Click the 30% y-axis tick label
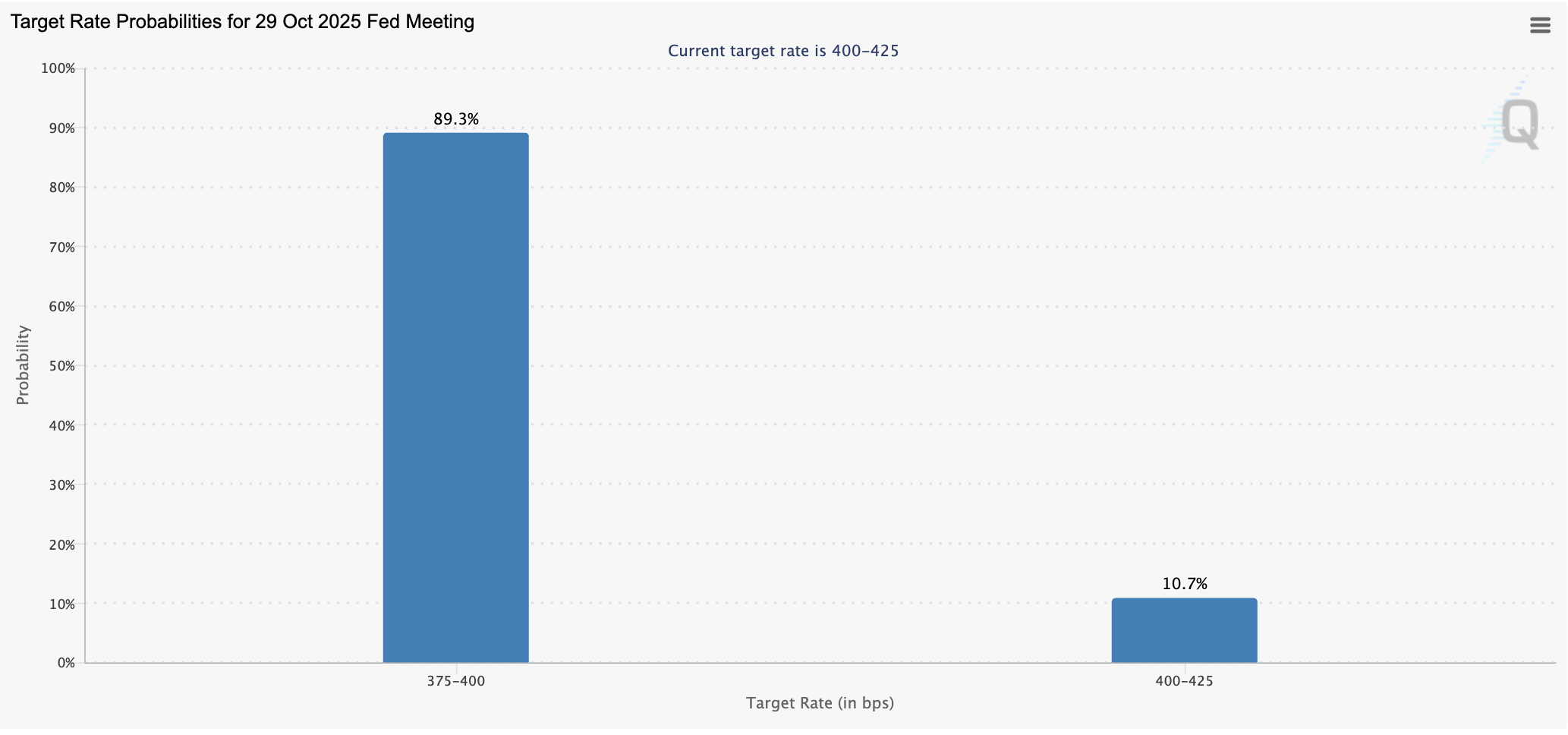 pyautogui.click(x=61, y=484)
